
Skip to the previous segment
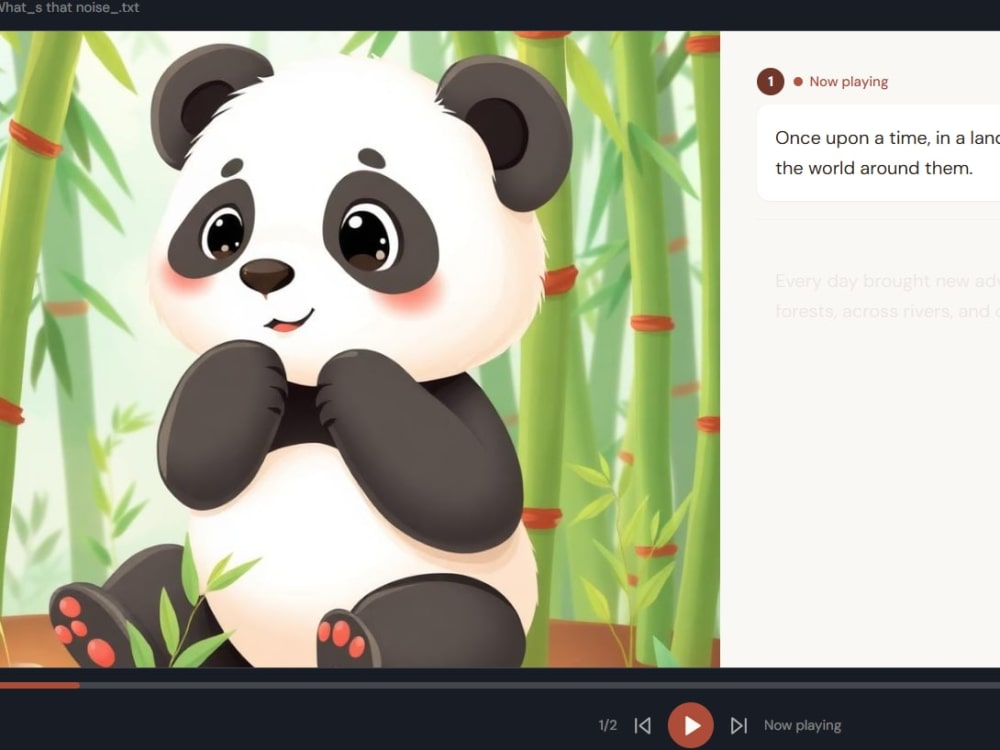tap(643, 725)
